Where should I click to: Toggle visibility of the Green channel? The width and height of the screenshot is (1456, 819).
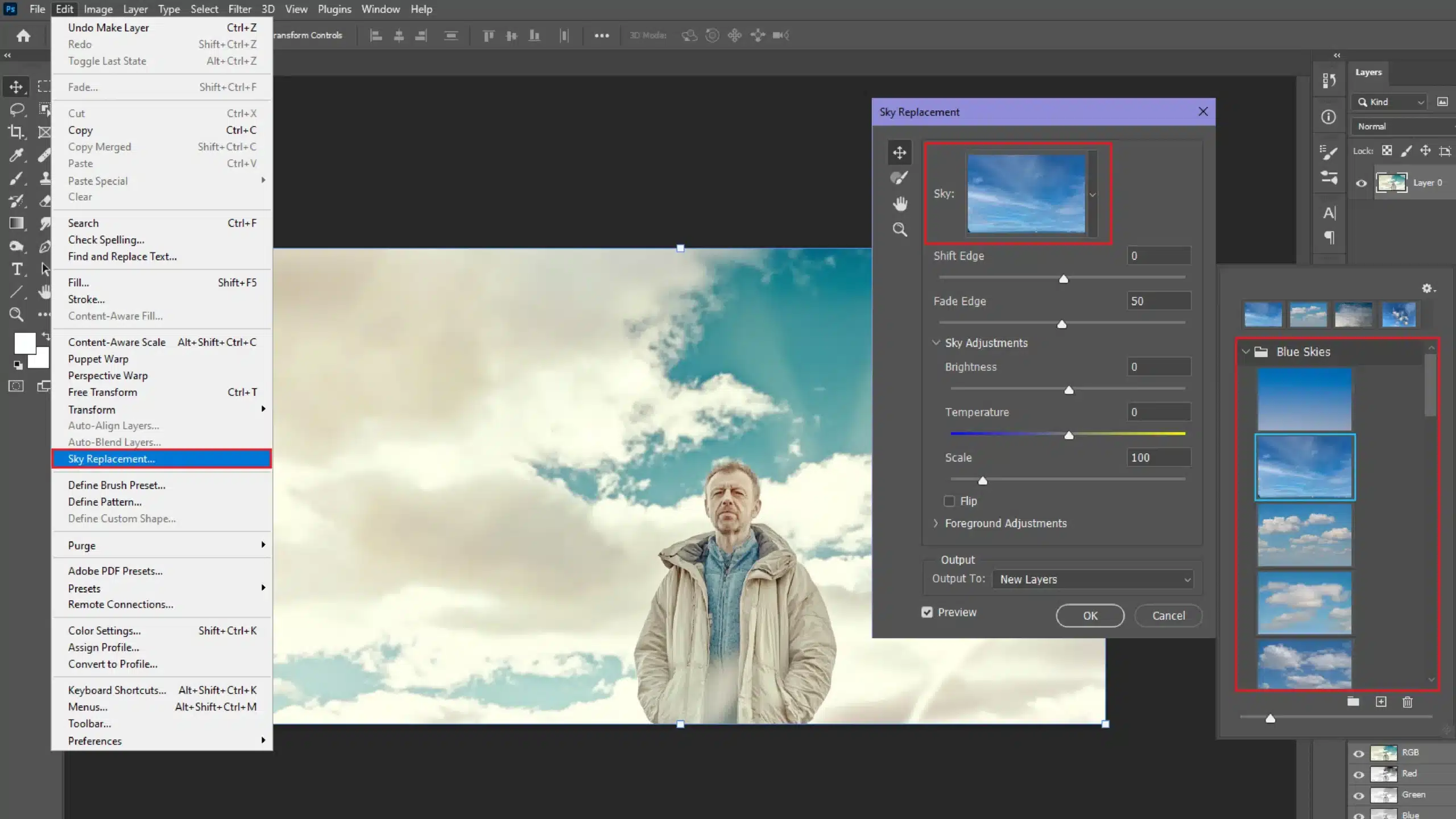click(x=1359, y=796)
